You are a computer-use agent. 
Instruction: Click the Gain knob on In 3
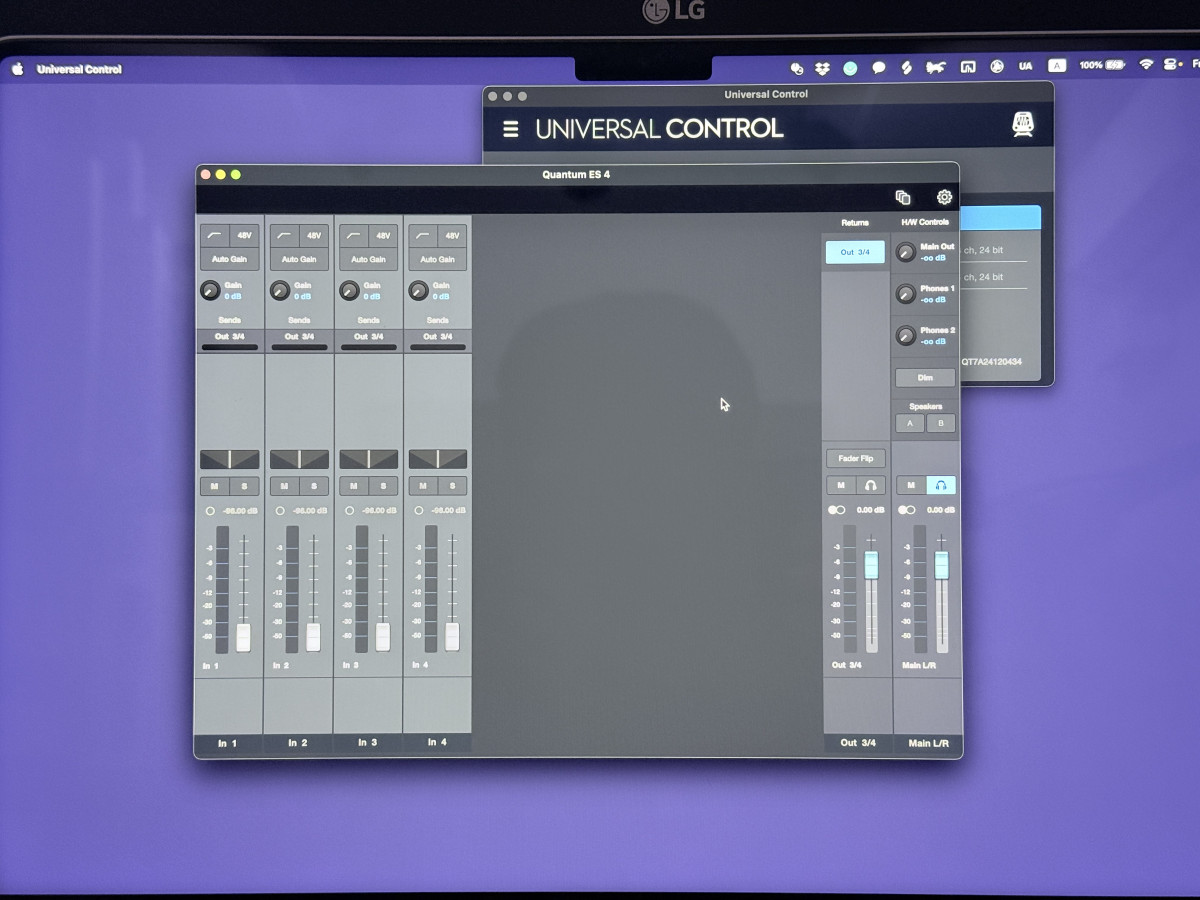349,291
